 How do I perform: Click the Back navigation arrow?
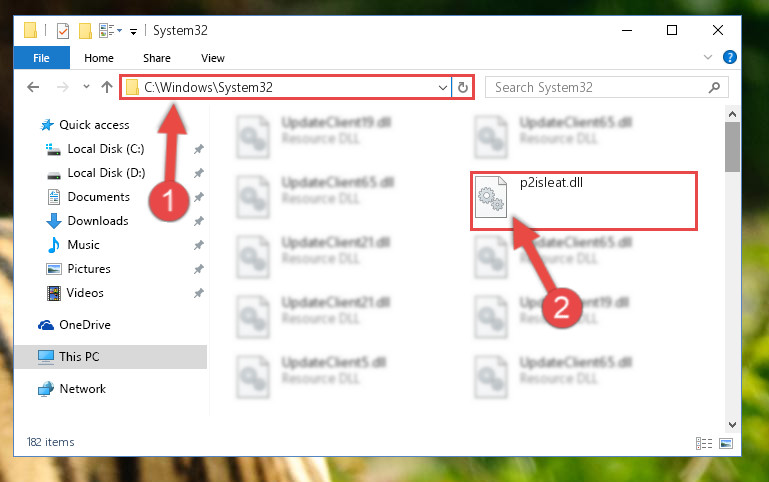[x=33, y=87]
